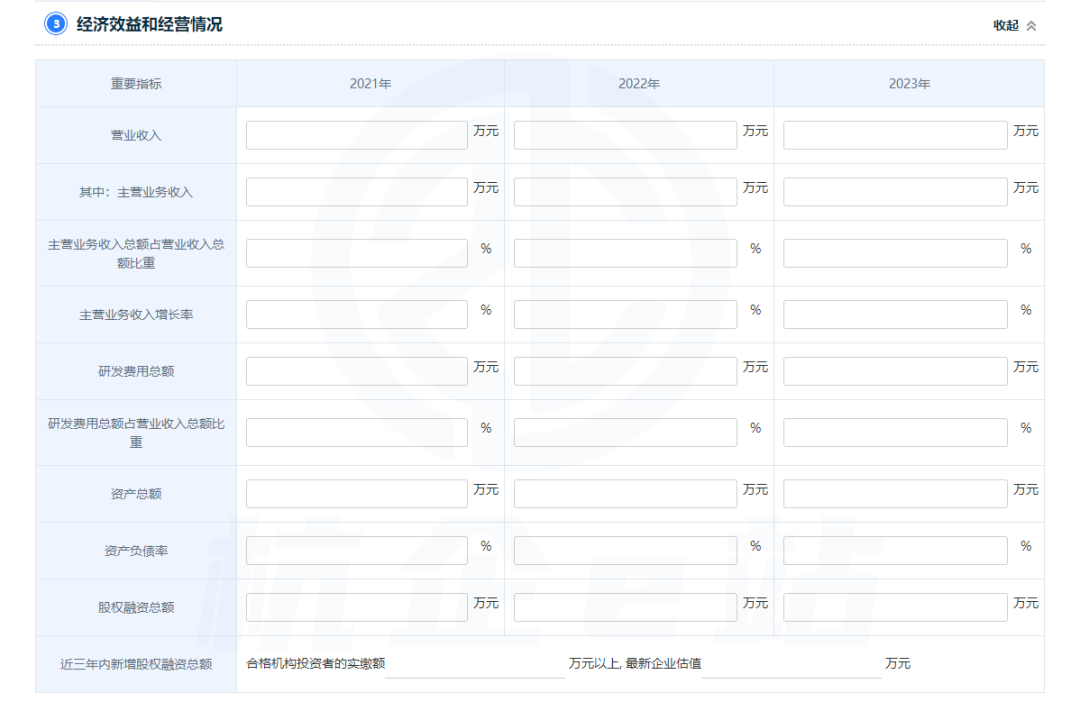This screenshot has height=702, width=1080.
Task: Click the 近三年内新增股权融资总额 row label
Action: point(136,664)
